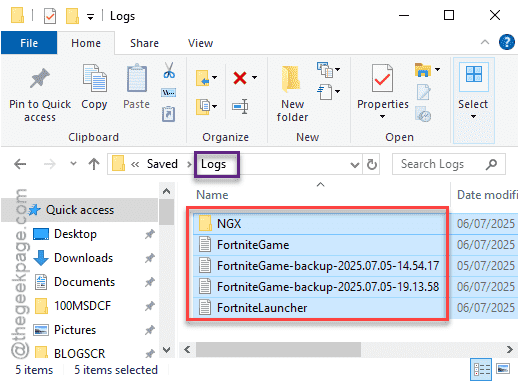Image resolution: width=519 pixels, height=382 pixels.
Task: Click the Open icon in Open group
Action: coord(423,70)
